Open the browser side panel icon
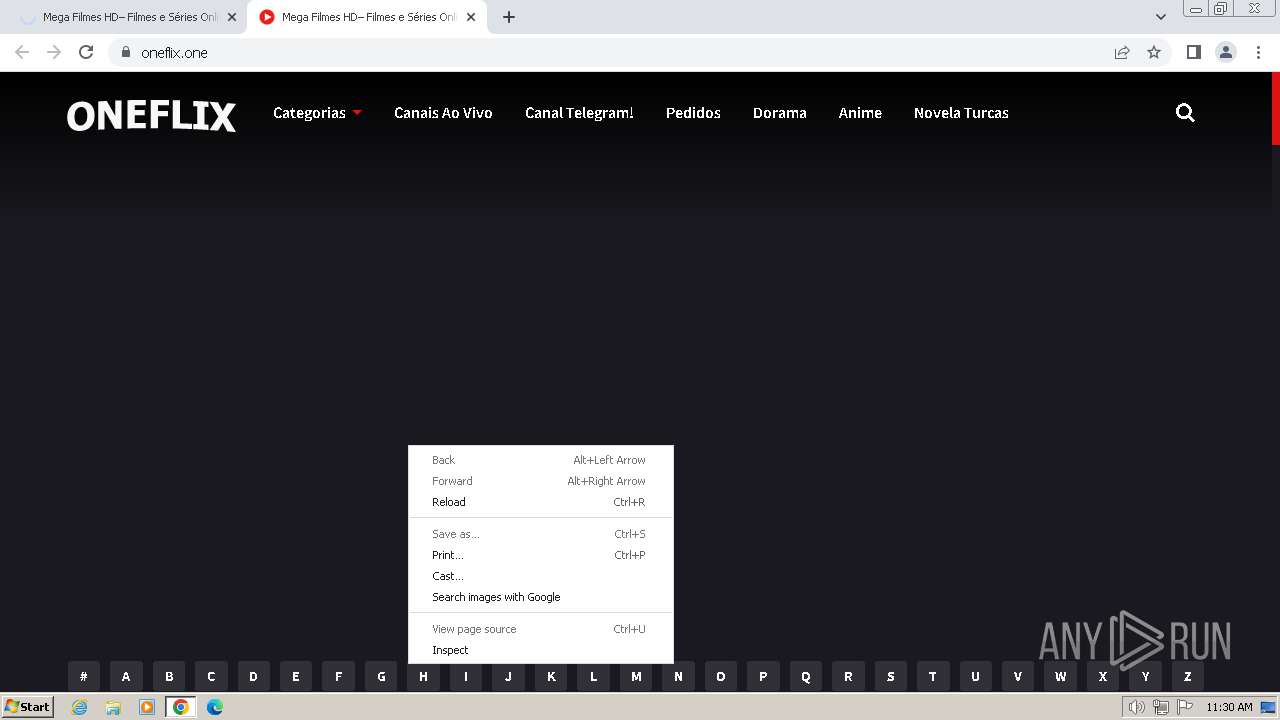Viewport: 1280px width, 720px height. [x=1193, y=52]
